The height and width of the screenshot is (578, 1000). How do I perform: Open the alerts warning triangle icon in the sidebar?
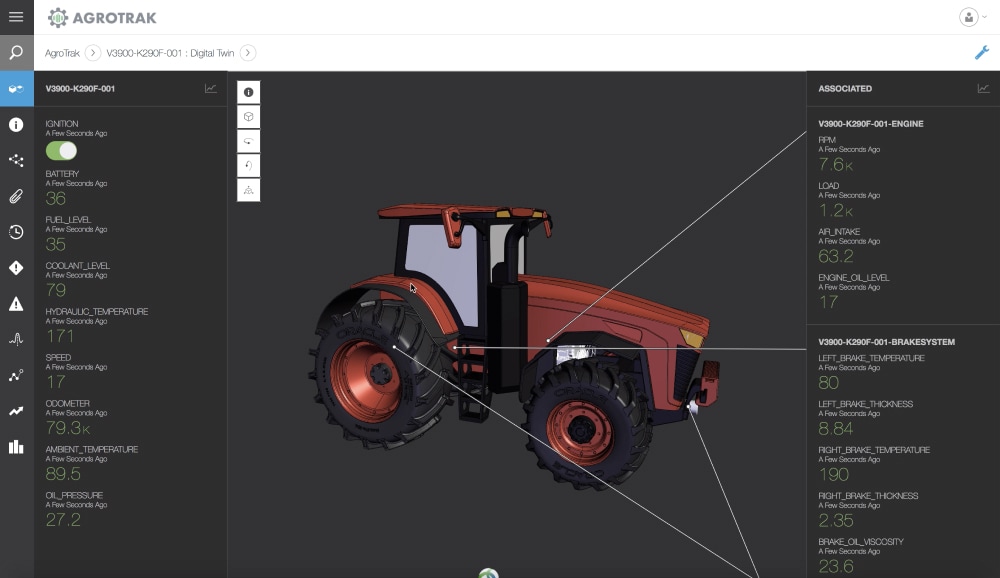click(15, 303)
